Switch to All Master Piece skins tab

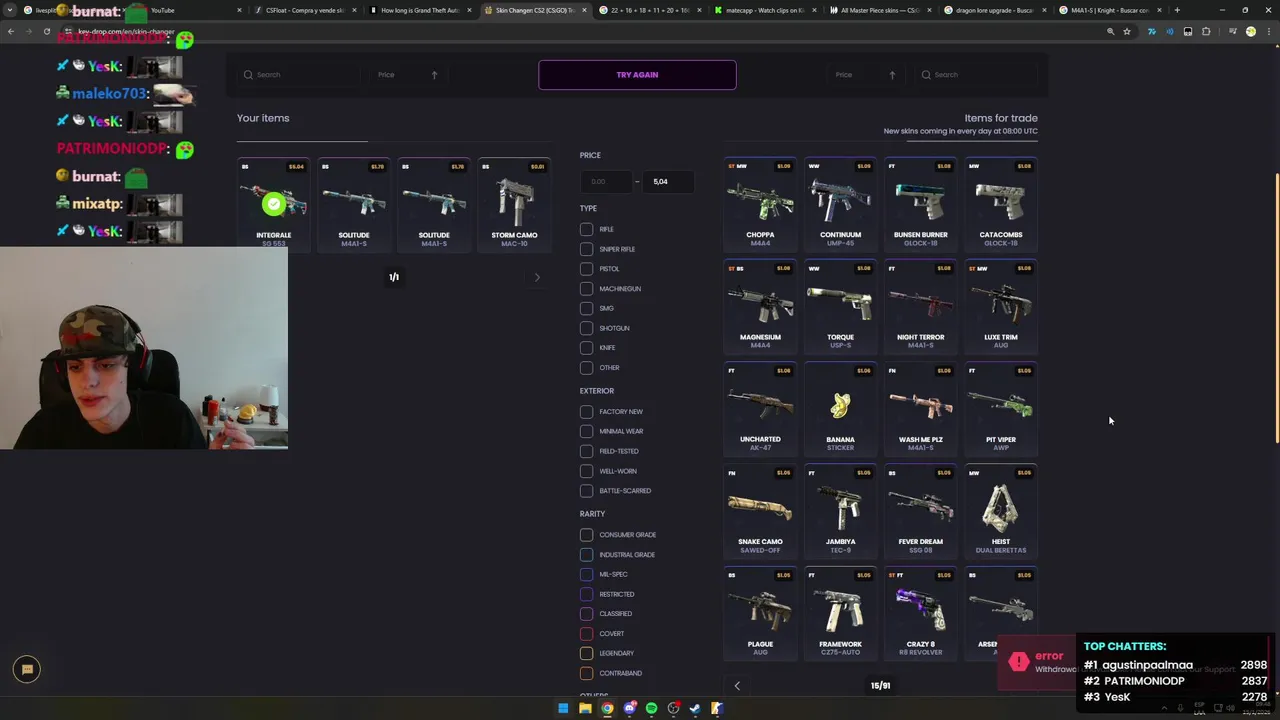pyautogui.click(x=880, y=10)
